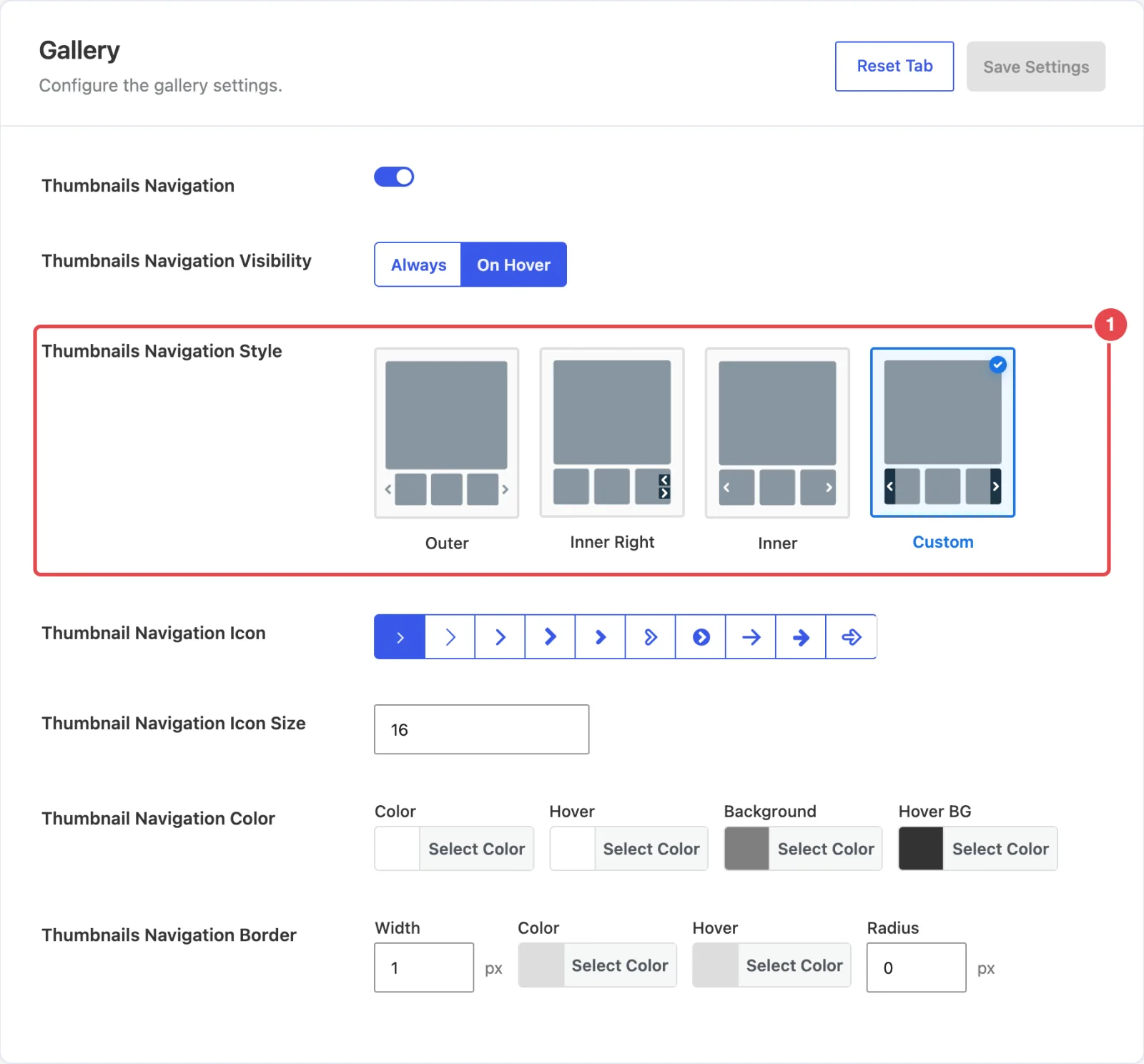Select the Custom navigation style thumbnail
Viewport: 1144px width, 1064px height.
[x=942, y=433]
